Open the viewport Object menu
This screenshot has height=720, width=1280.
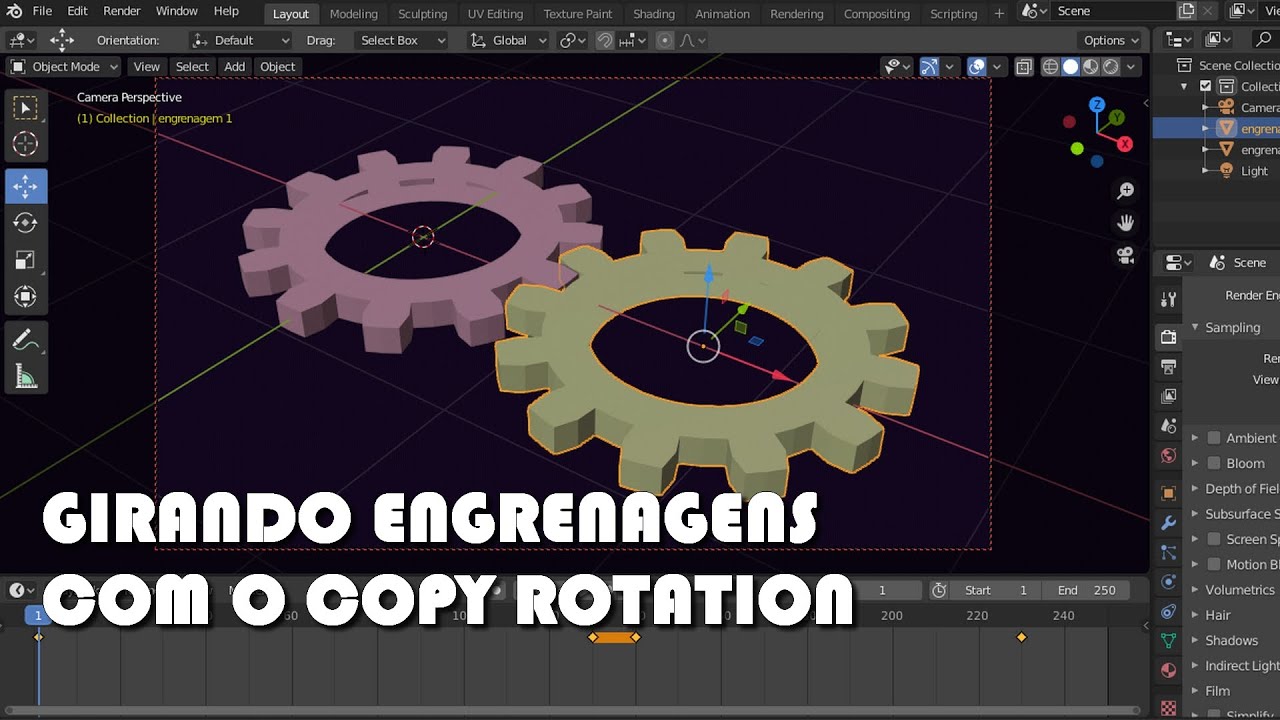pos(277,67)
